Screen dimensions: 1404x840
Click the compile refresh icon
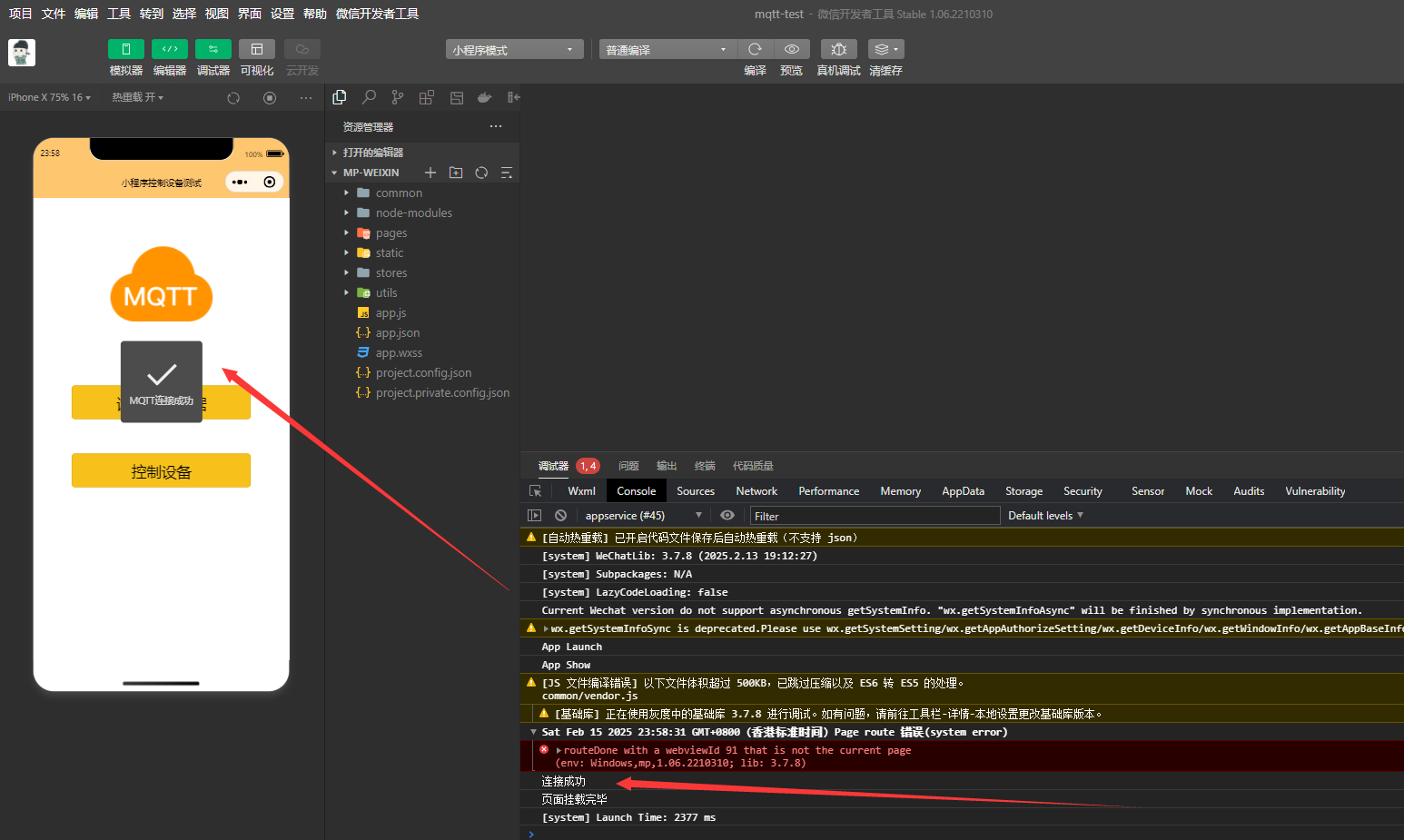[755, 49]
